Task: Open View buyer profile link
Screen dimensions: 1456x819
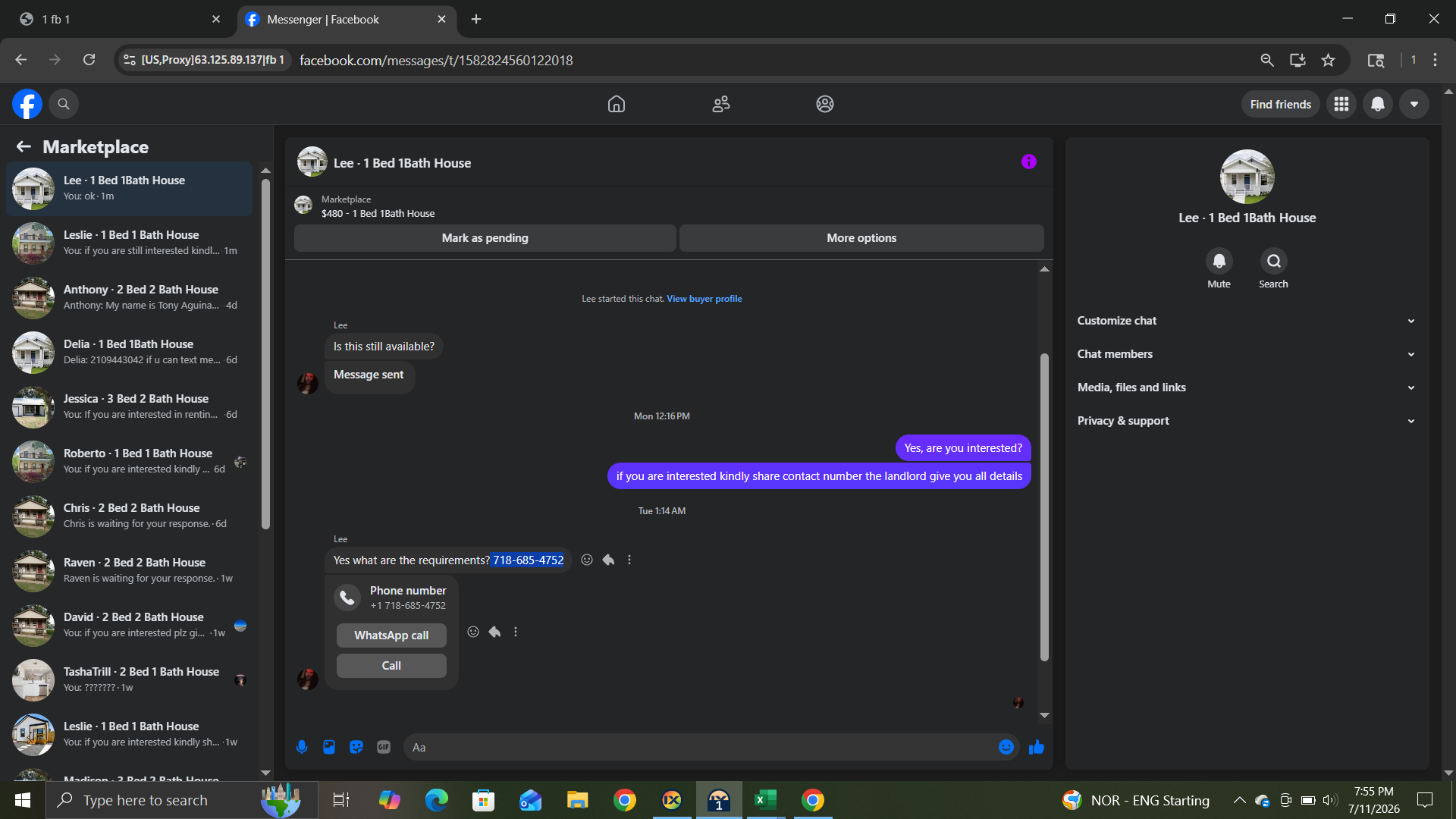Action: pos(704,299)
